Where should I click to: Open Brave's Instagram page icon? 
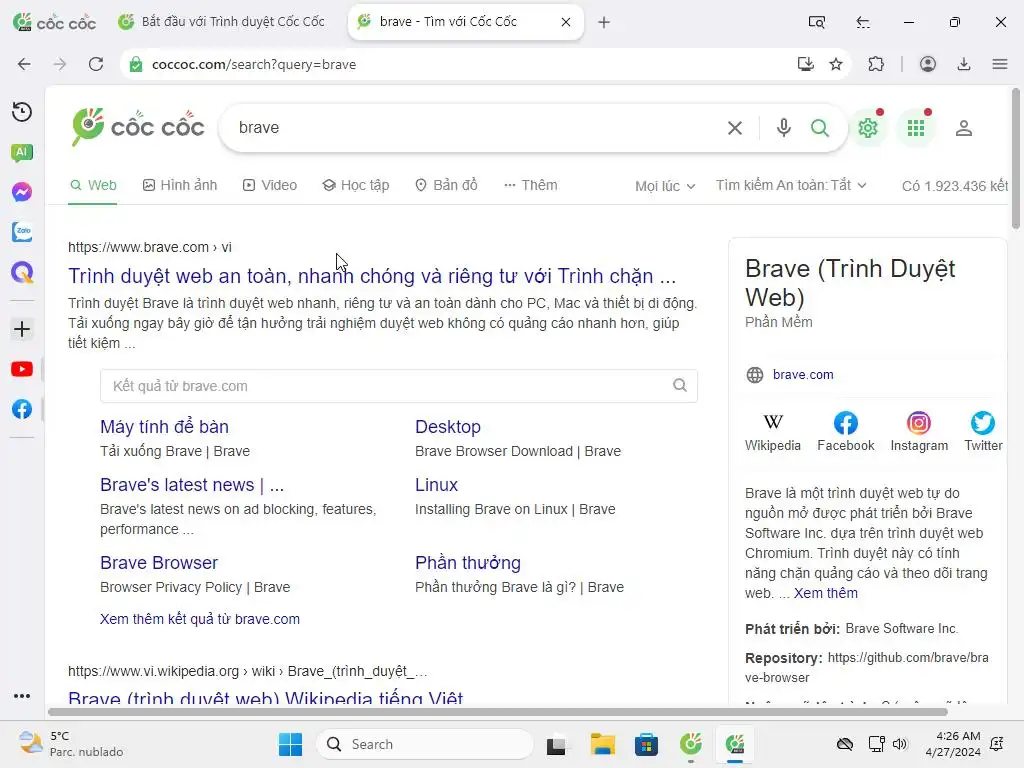tap(919, 432)
